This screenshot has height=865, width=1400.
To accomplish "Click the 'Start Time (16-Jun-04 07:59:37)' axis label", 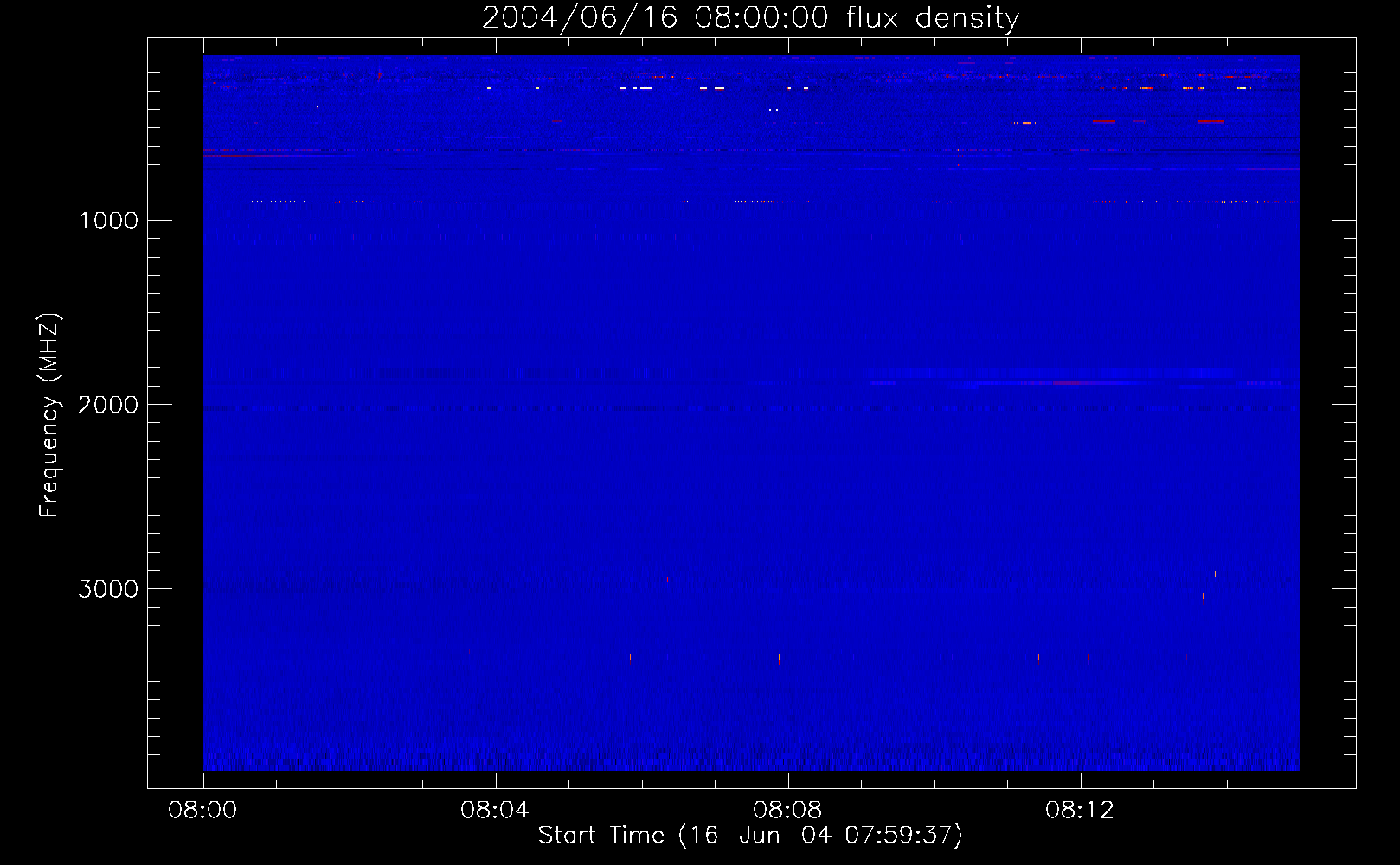I will (x=750, y=836).
